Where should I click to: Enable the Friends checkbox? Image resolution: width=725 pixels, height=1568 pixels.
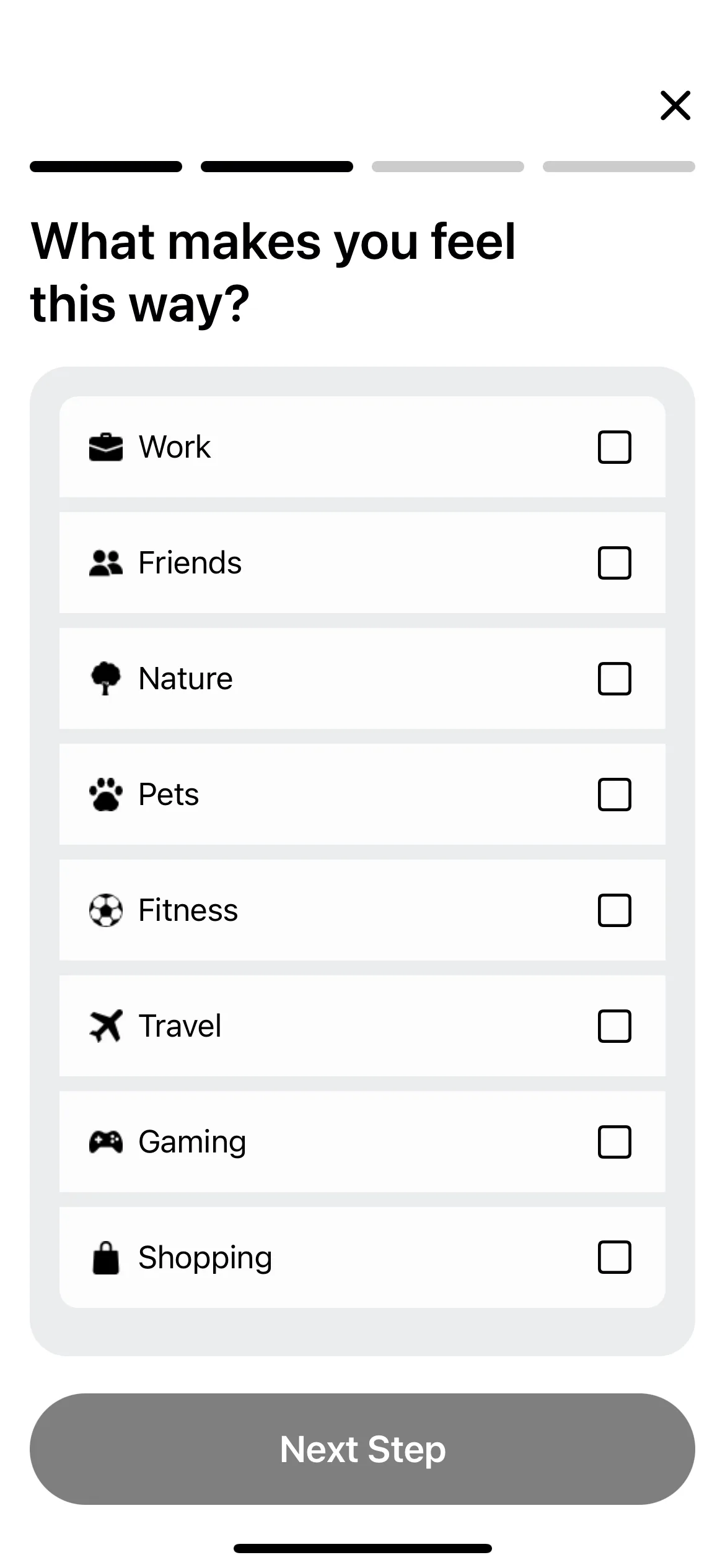pos(615,563)
